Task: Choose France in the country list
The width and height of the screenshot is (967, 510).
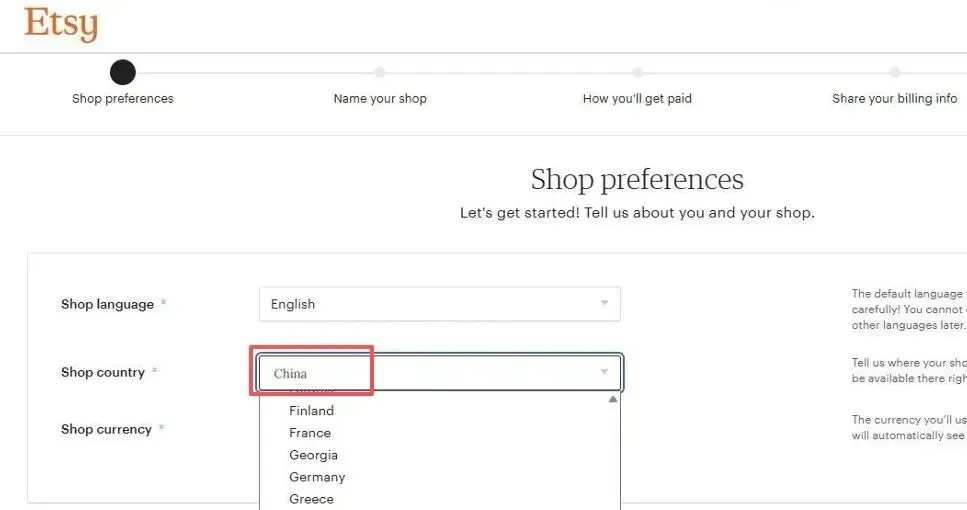Action: (x=310, y=433)
